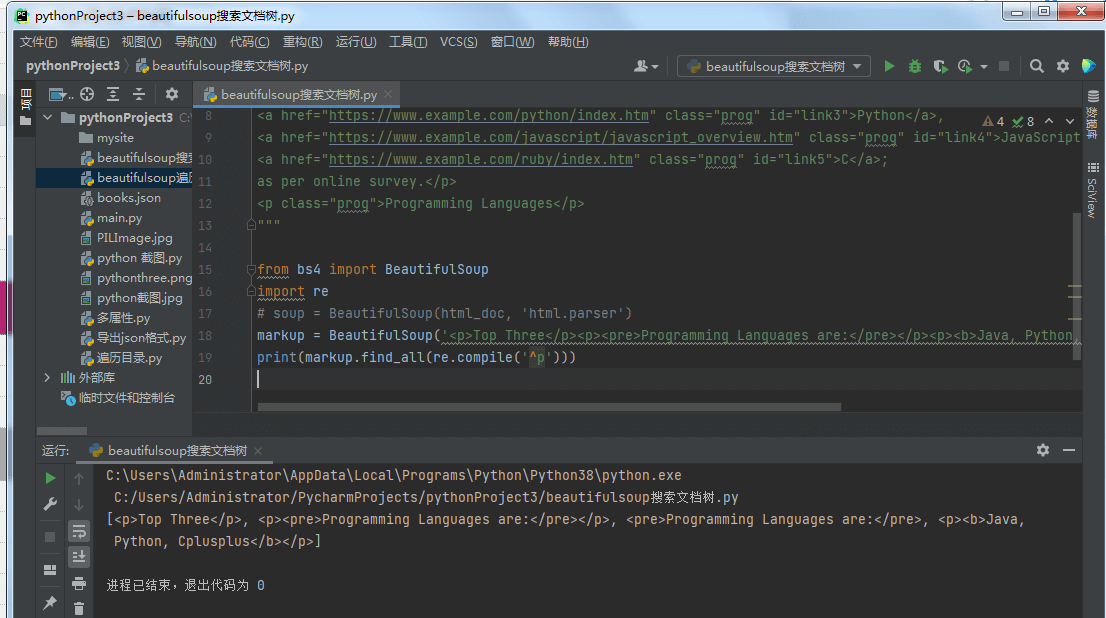1106x618 pixels.
Task: Click the ruby/index.htm URL in code
Action: pyautogui.click(x=481, y=159)
